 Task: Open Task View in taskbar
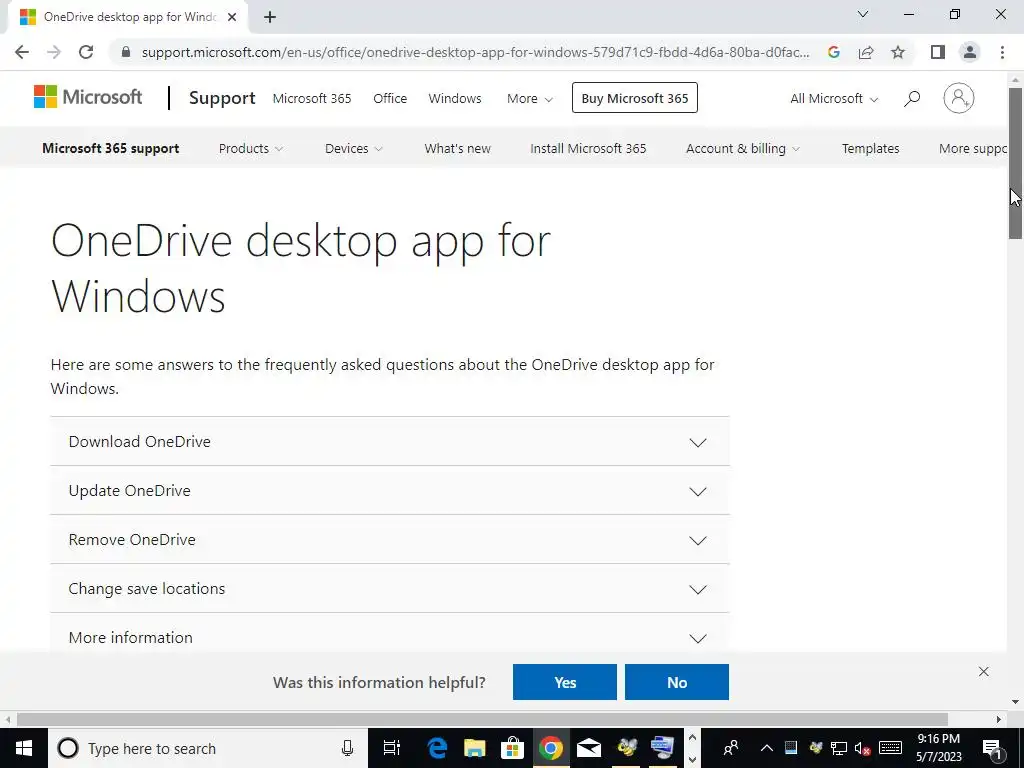(391, 748)
